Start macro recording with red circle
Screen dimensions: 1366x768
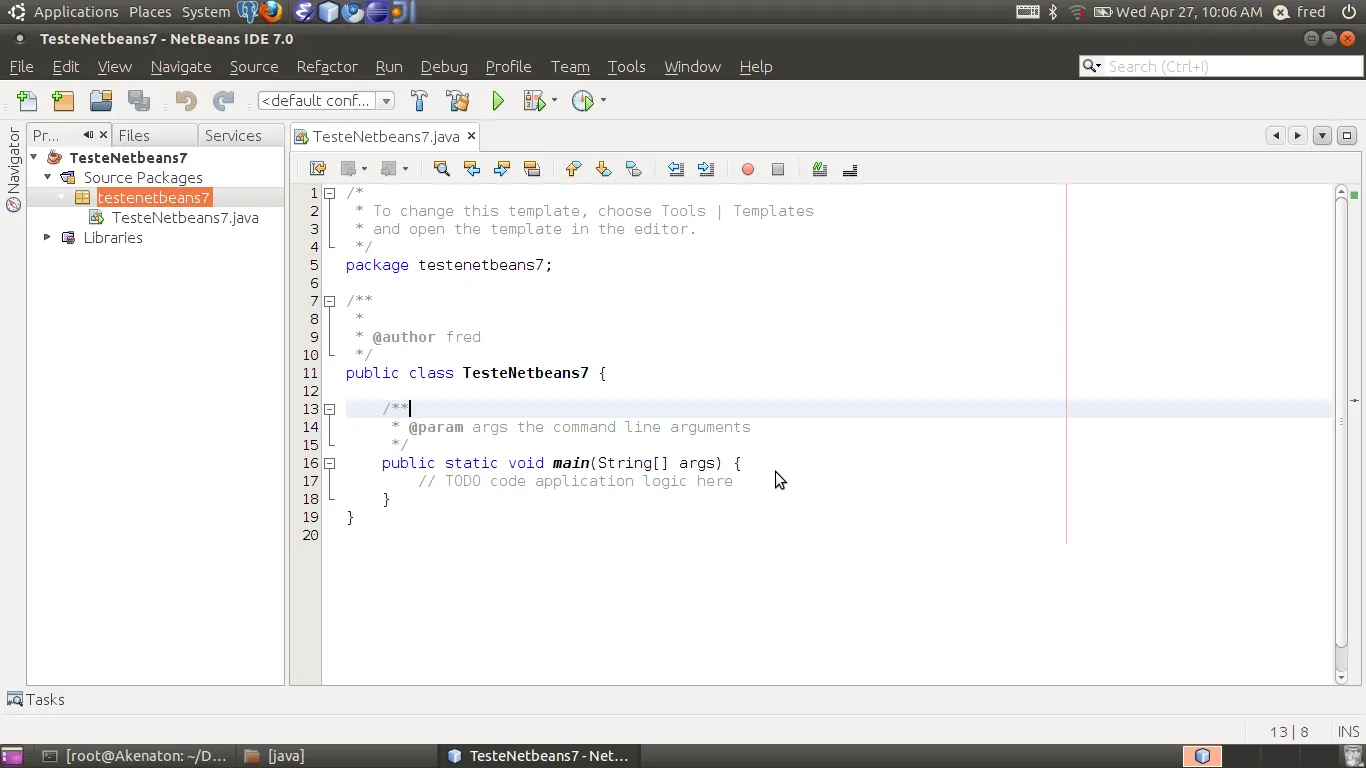tap(747, 169)
